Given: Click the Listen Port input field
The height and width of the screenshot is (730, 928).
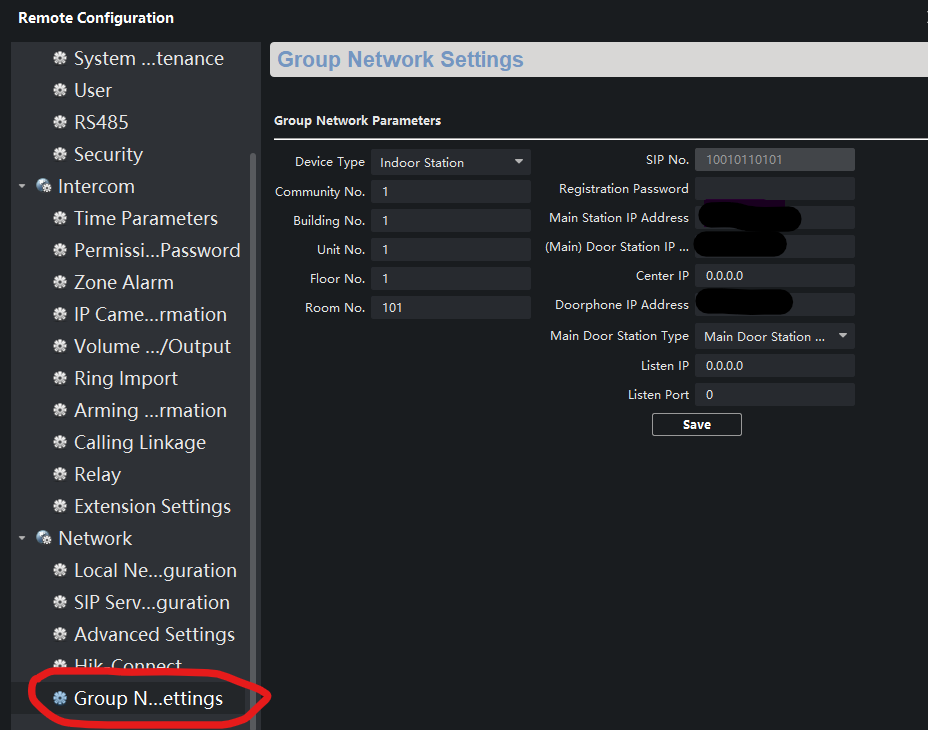Looking at the screenshot, I should pos(774,395).
